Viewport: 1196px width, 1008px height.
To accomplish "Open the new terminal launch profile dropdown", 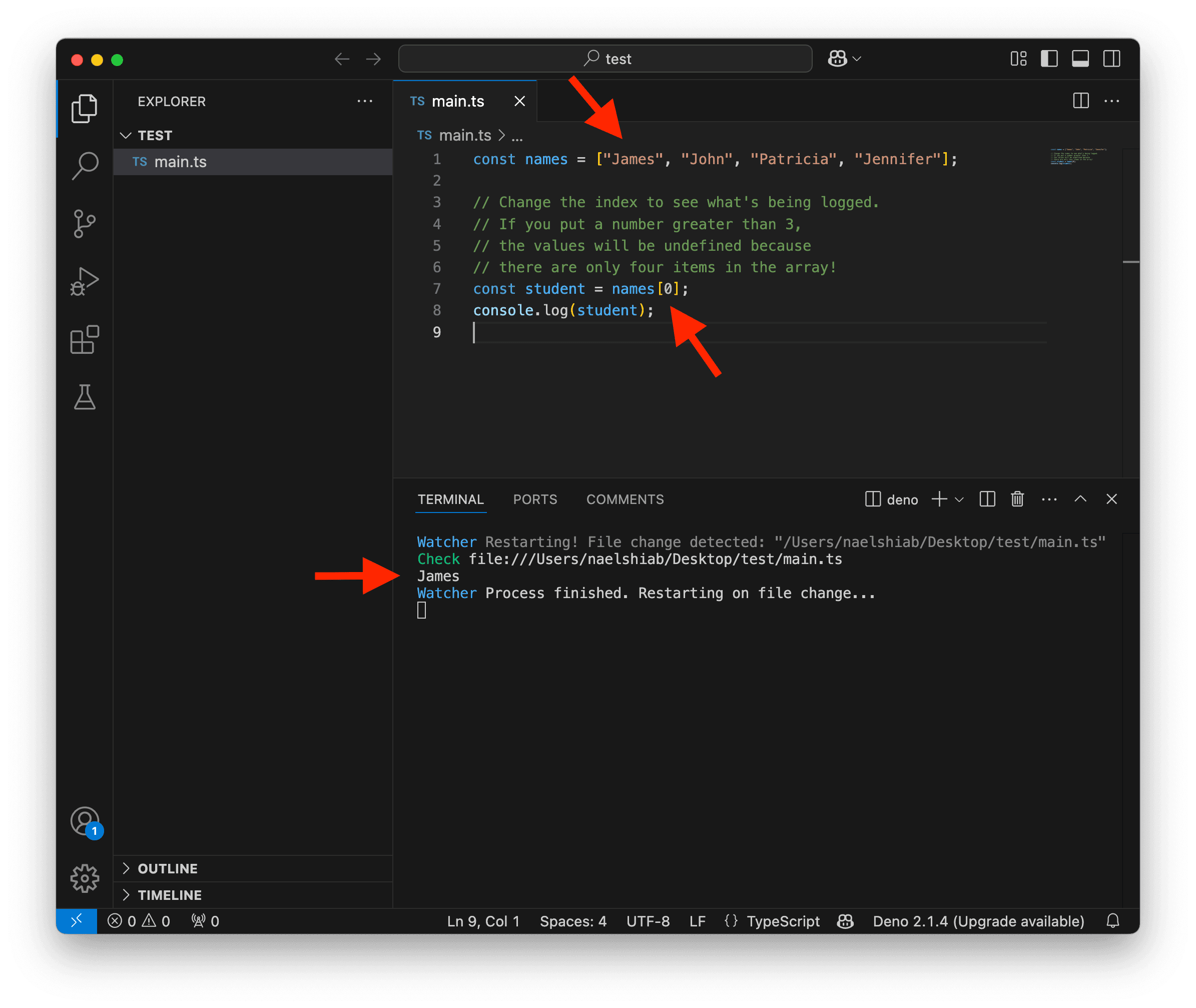I will coord(959,499).
